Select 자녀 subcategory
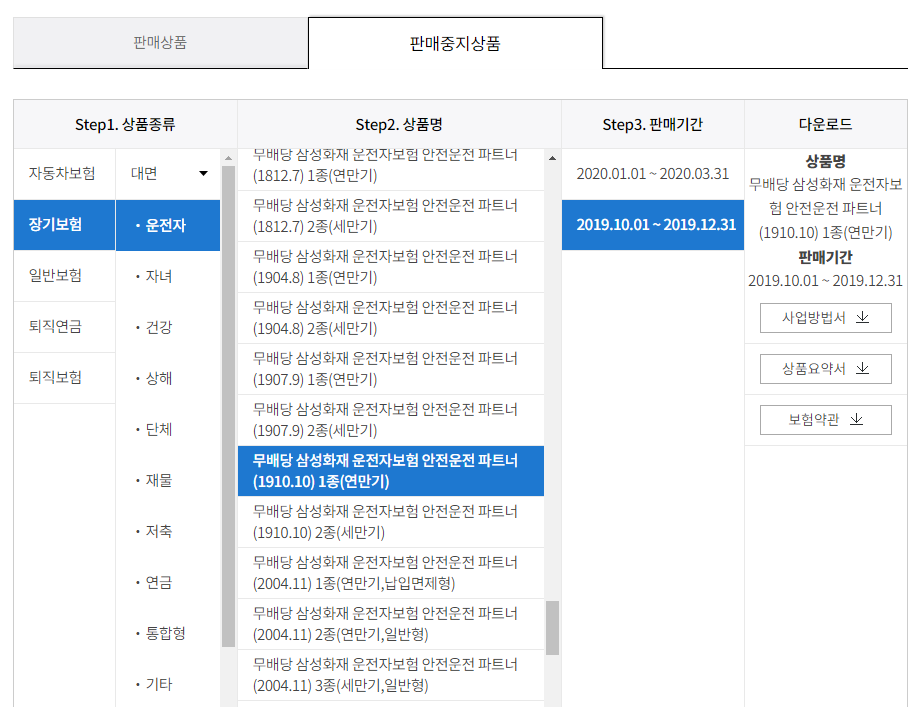 coord(168,276)
